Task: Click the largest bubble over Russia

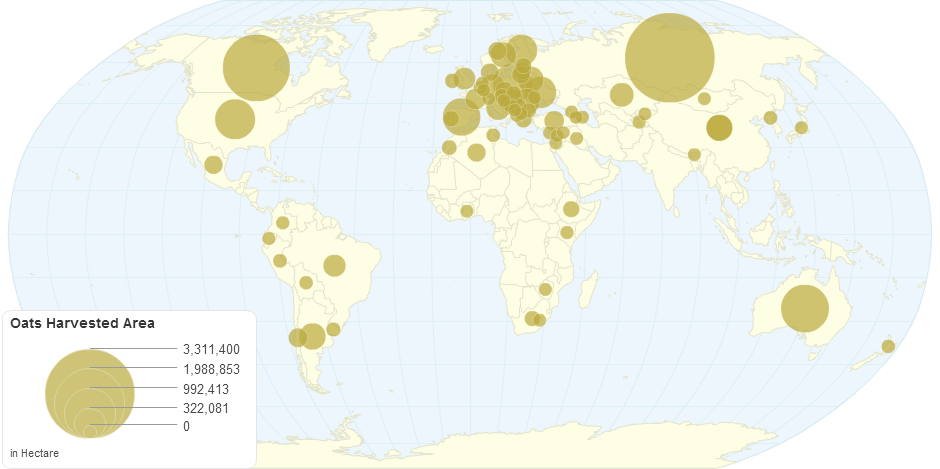Action: pos(669,57)
